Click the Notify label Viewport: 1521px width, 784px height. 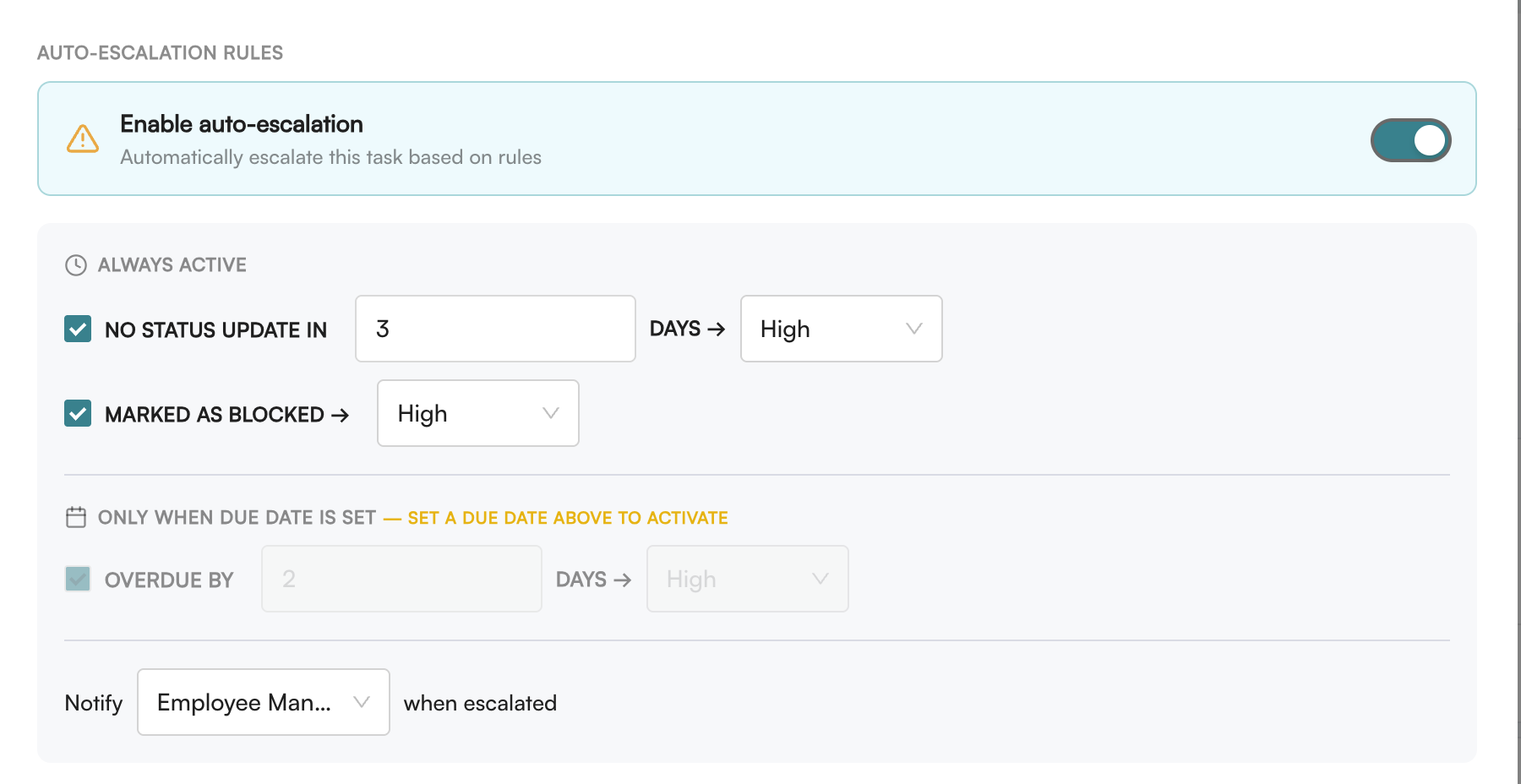[x=94, y=703]
